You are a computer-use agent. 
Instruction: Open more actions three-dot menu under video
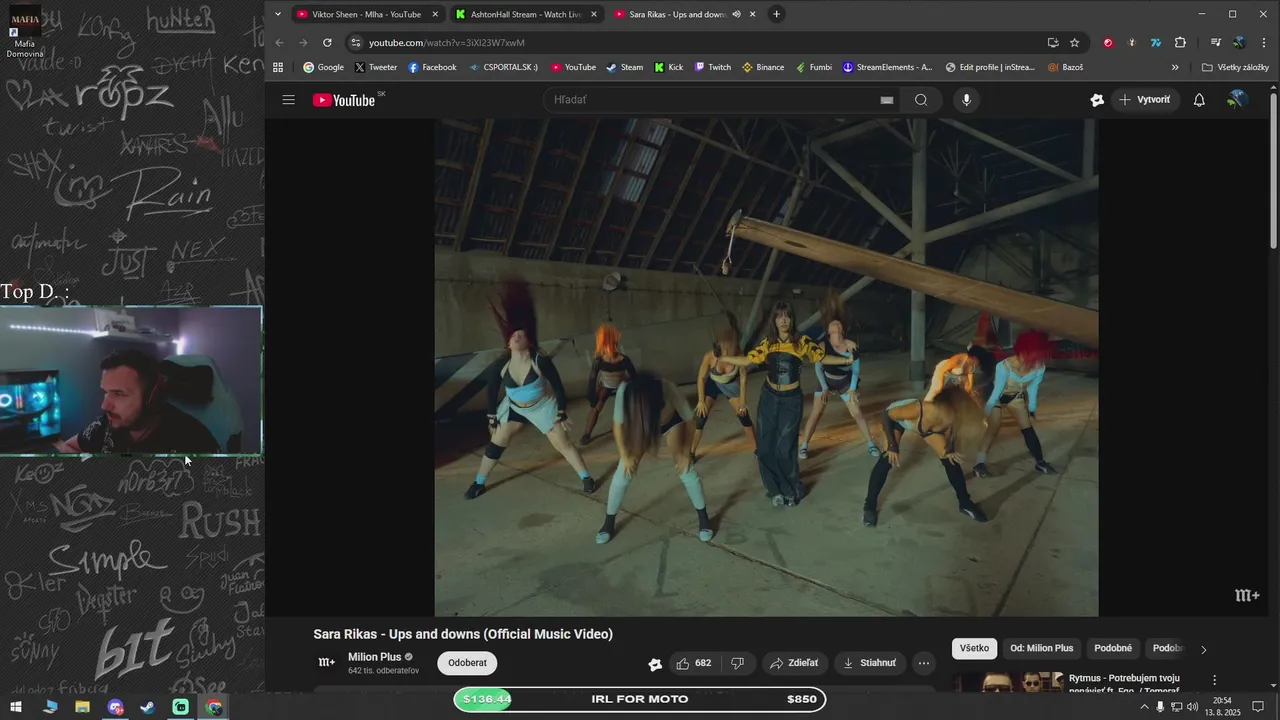[924, 663]
